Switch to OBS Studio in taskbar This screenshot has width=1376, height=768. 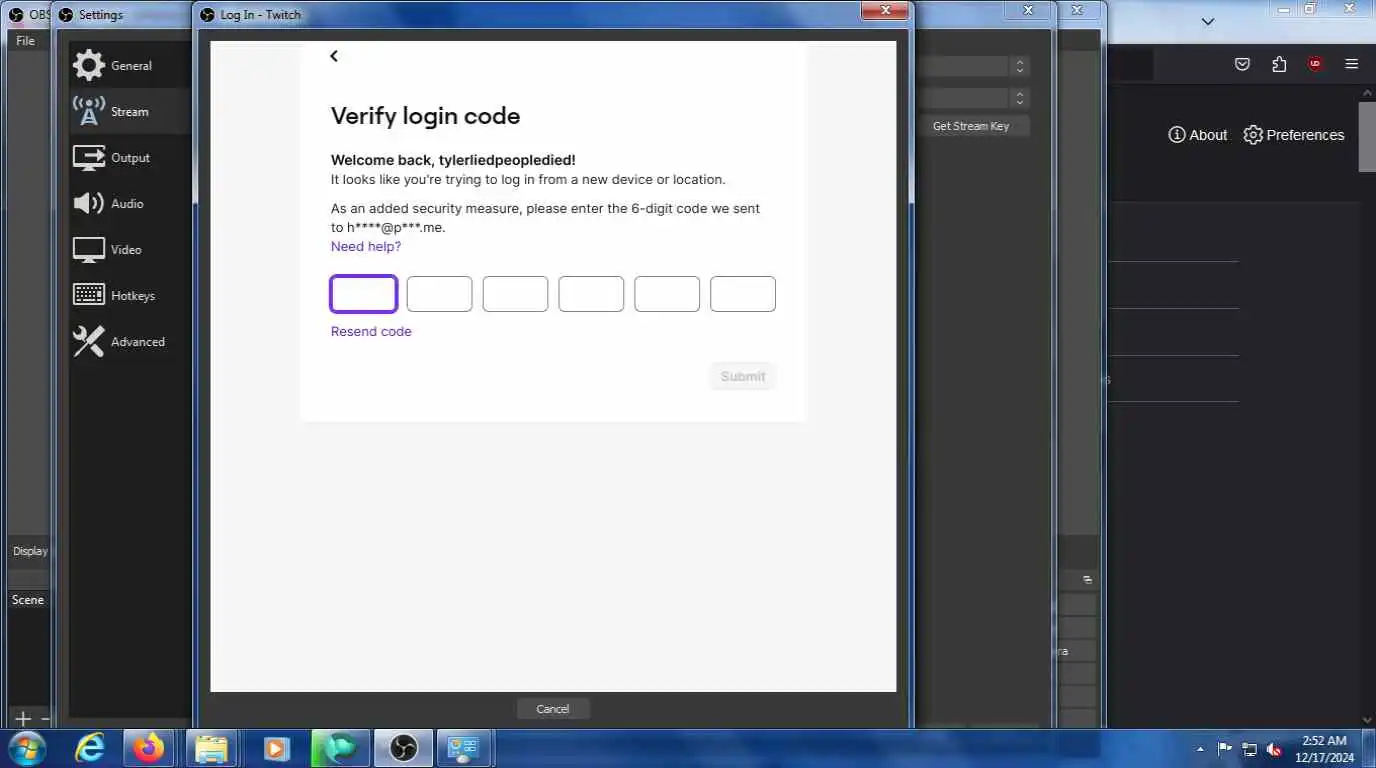click(x=403, y=748)
